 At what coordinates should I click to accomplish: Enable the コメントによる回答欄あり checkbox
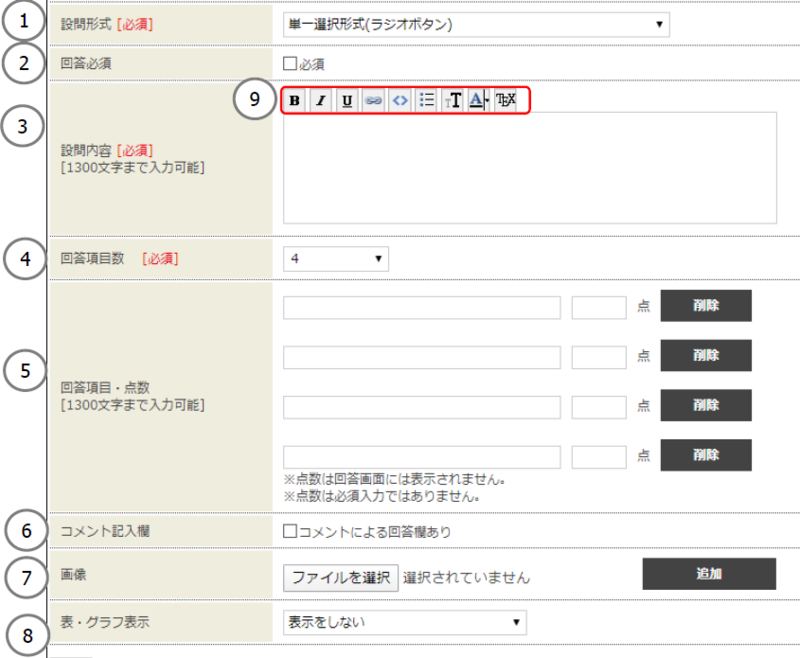(x=290, y=531)
